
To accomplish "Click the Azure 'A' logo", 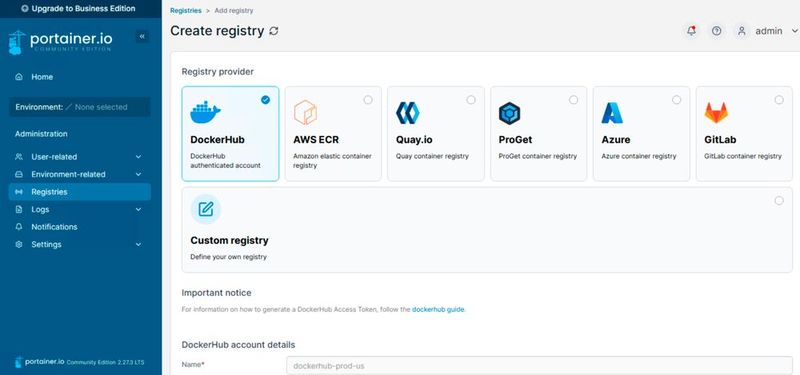I will tap(612, 113).
